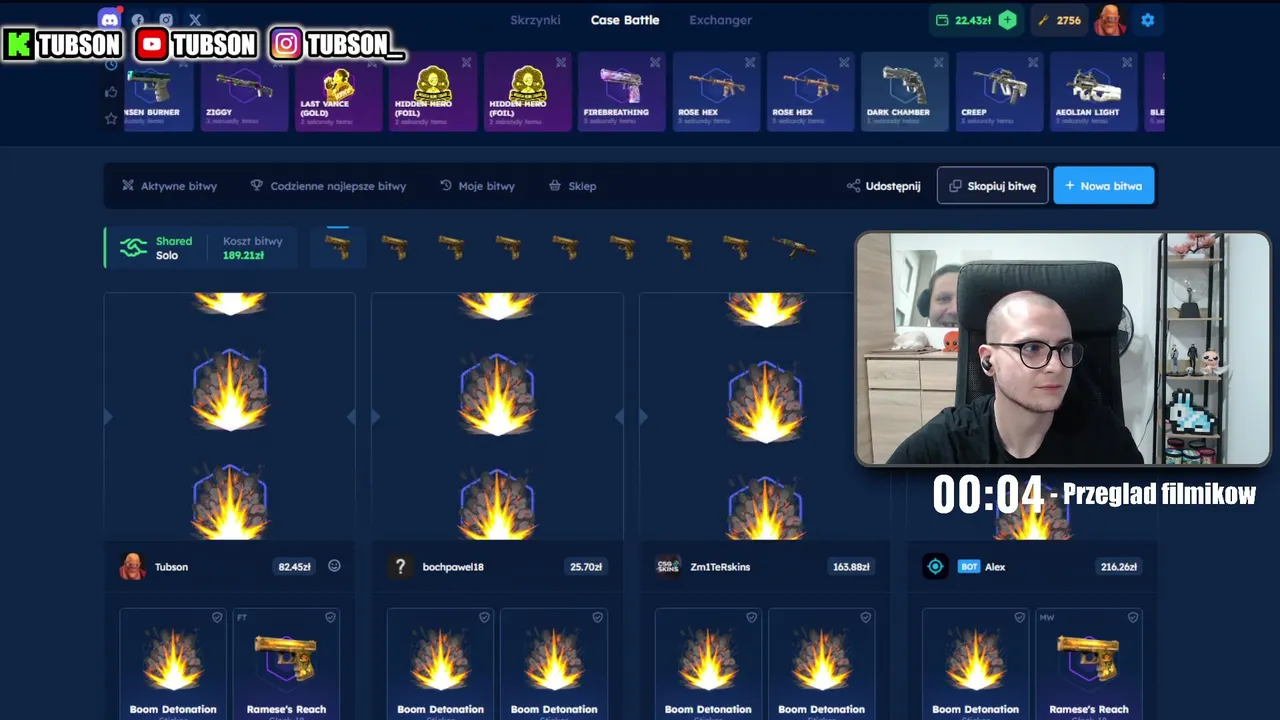1280x720 pixels.
Task: Switch to the Exchanger tab
Action: [720, 20]
